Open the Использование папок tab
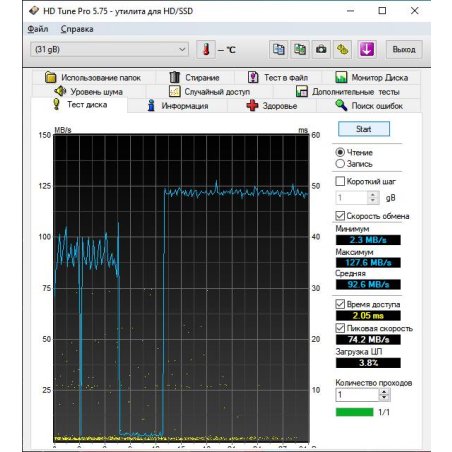Image resolution: width=452 pixels, height=452 pixels. pos(93,78)
